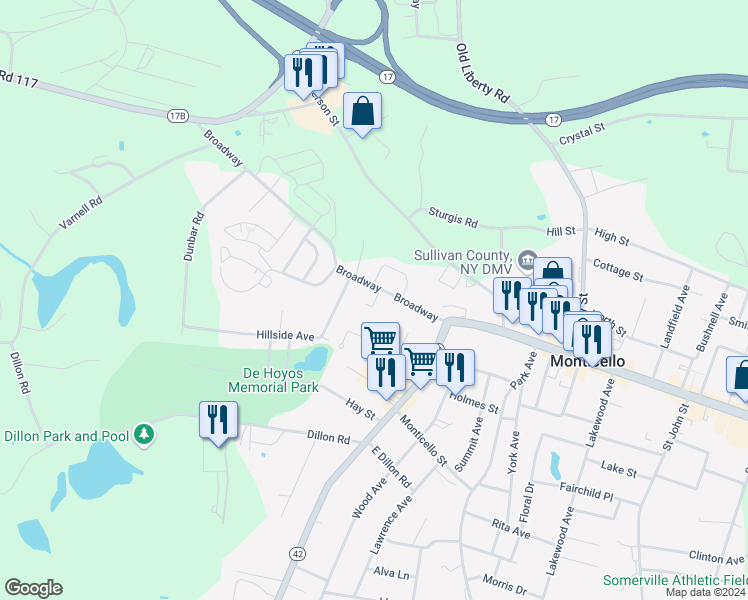The height and width of the screenshot is (600, 748).
Task: Select the restaurant marker above Holmes St
Action: (455, 369)
